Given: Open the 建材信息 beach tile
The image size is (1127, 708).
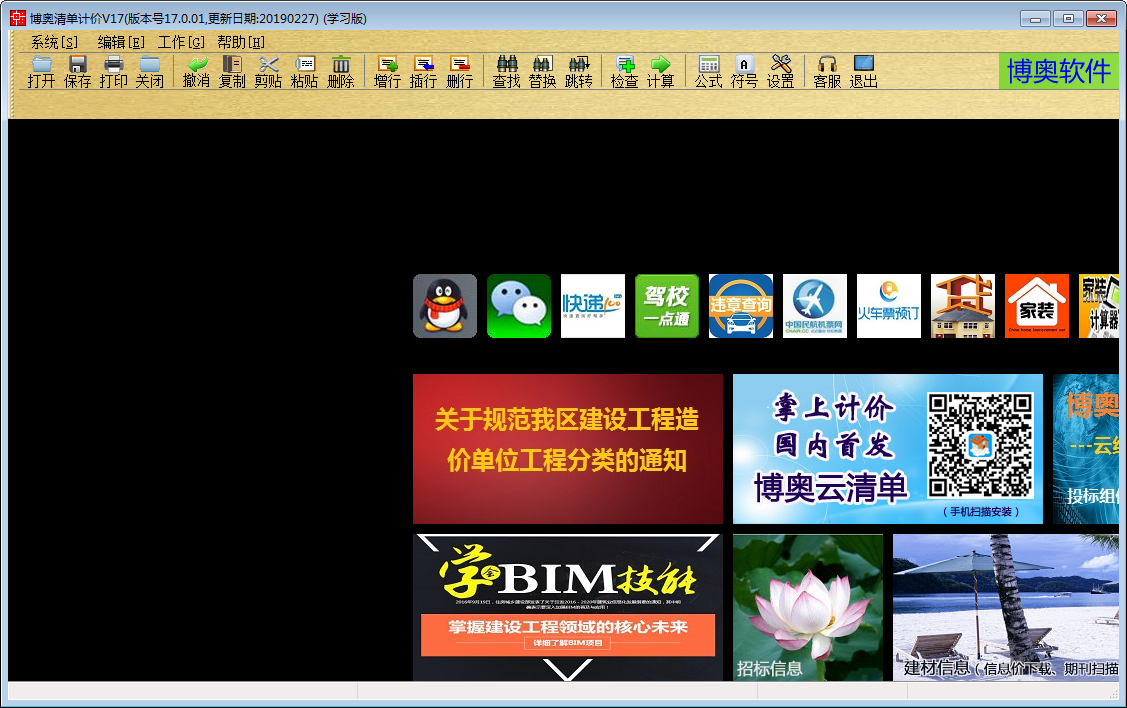Looking at the screenshot, I should (x=1006, y=607).
